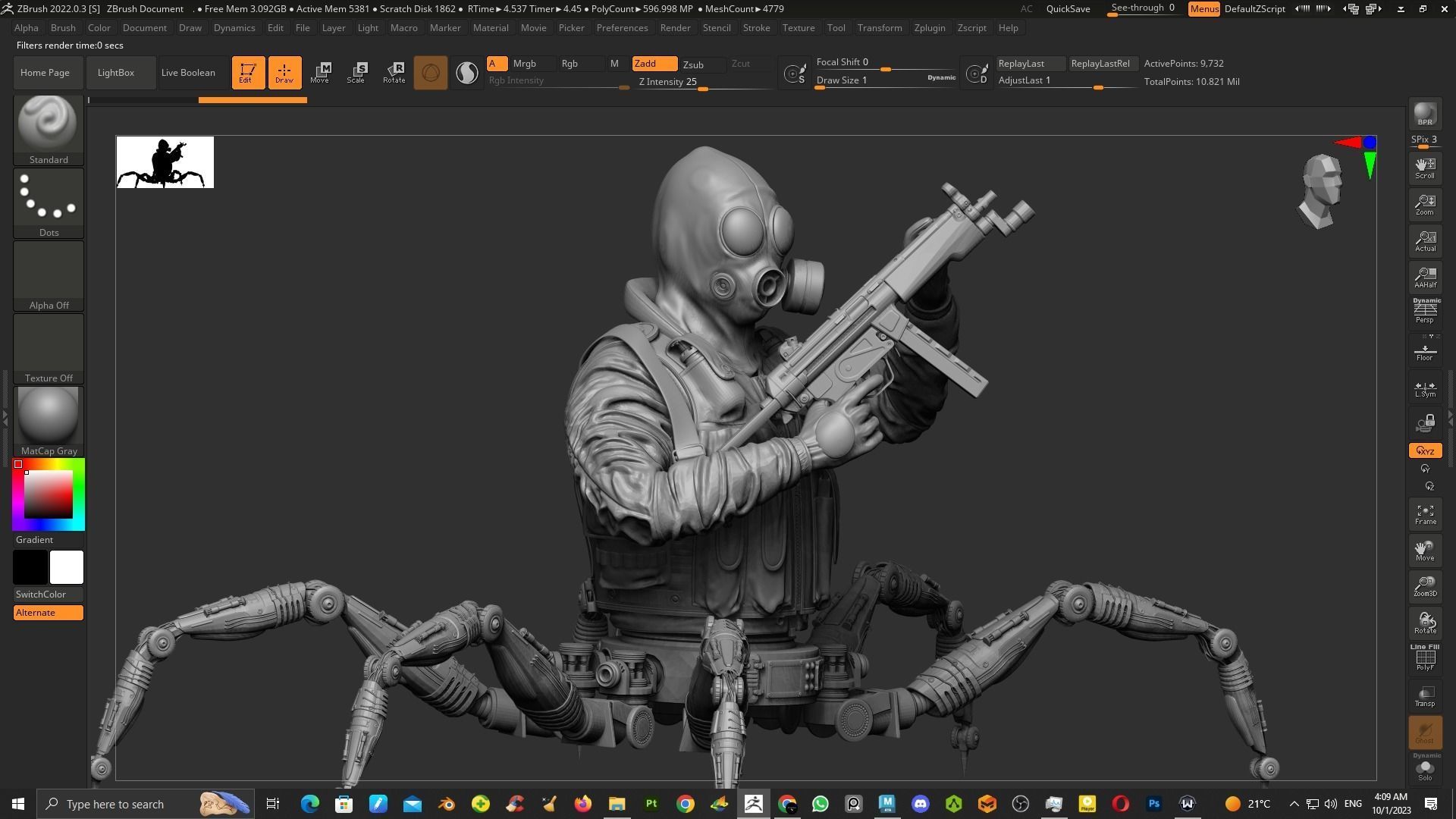Click the silhouette thumbnail preview
Viewport: 1456px width, 819px height.
coord(165,162)
